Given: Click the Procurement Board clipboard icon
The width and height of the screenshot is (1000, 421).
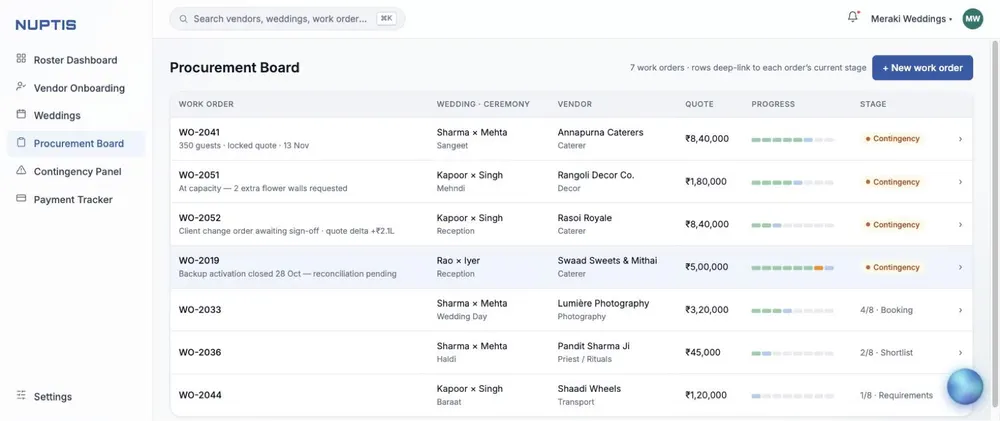Looking at the screenshot, I should click(x=21, y=143).
